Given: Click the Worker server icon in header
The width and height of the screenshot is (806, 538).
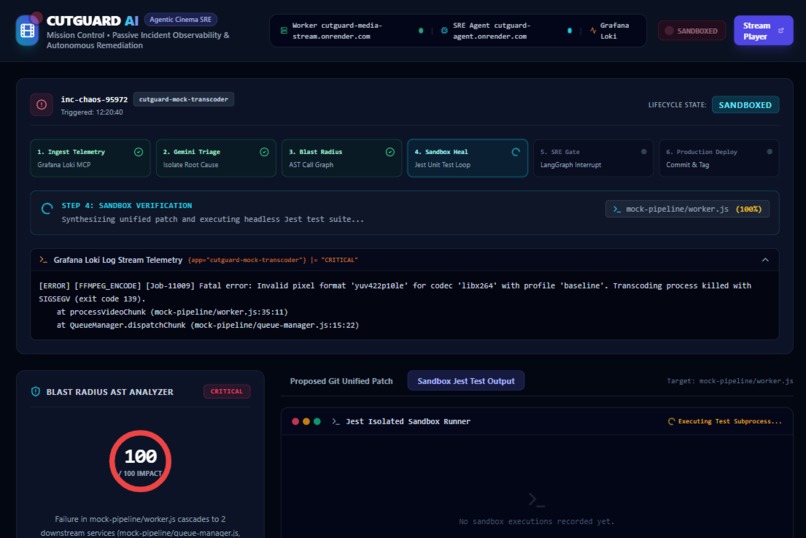Looking at the screenshot, I should 284,31.
